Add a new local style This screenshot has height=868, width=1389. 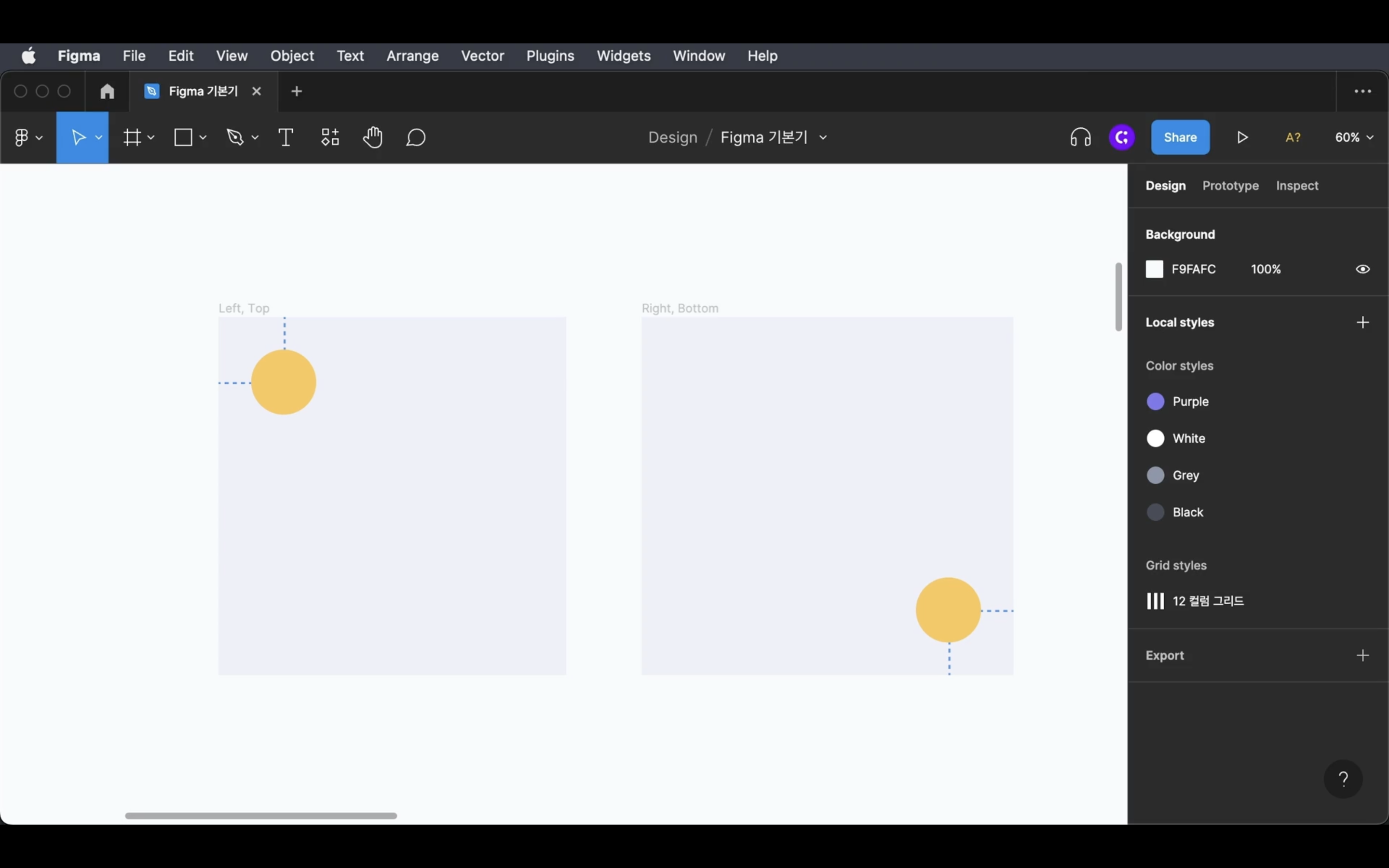(x=1362, y=323)
